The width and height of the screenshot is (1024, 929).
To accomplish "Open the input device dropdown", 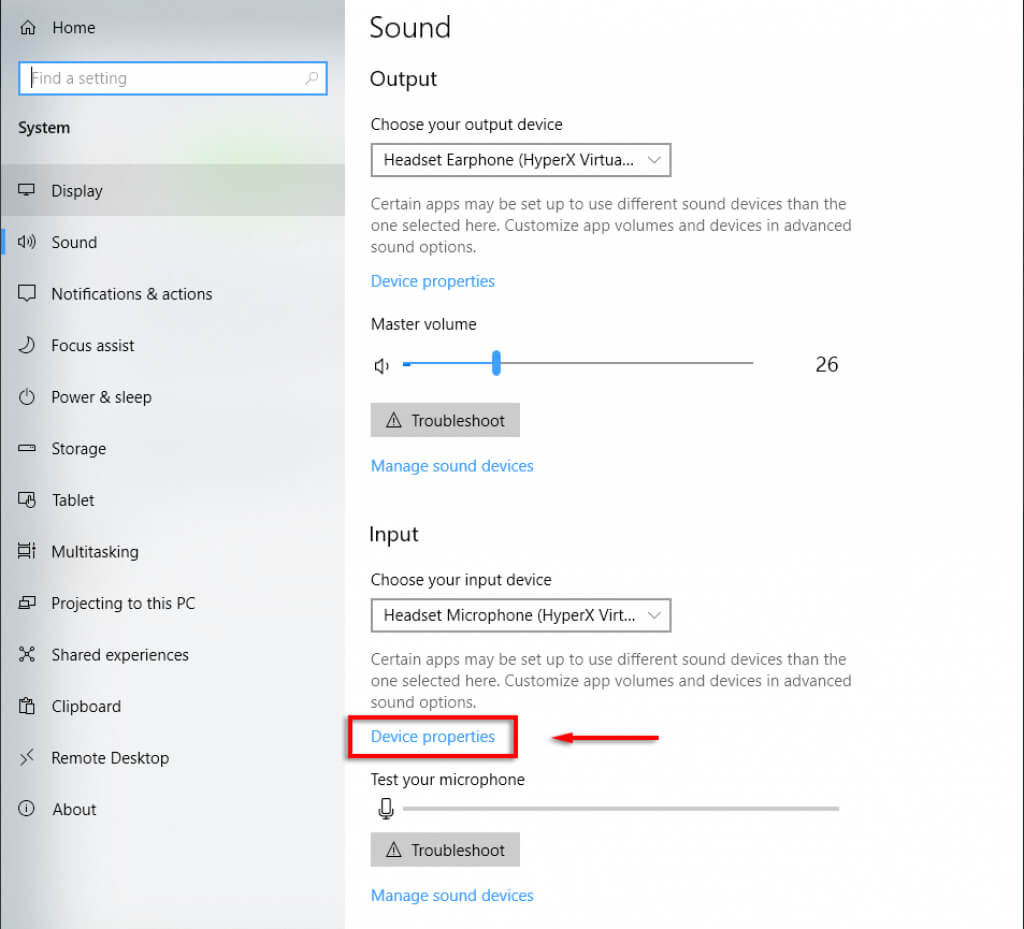I will [x=520, y=615].
